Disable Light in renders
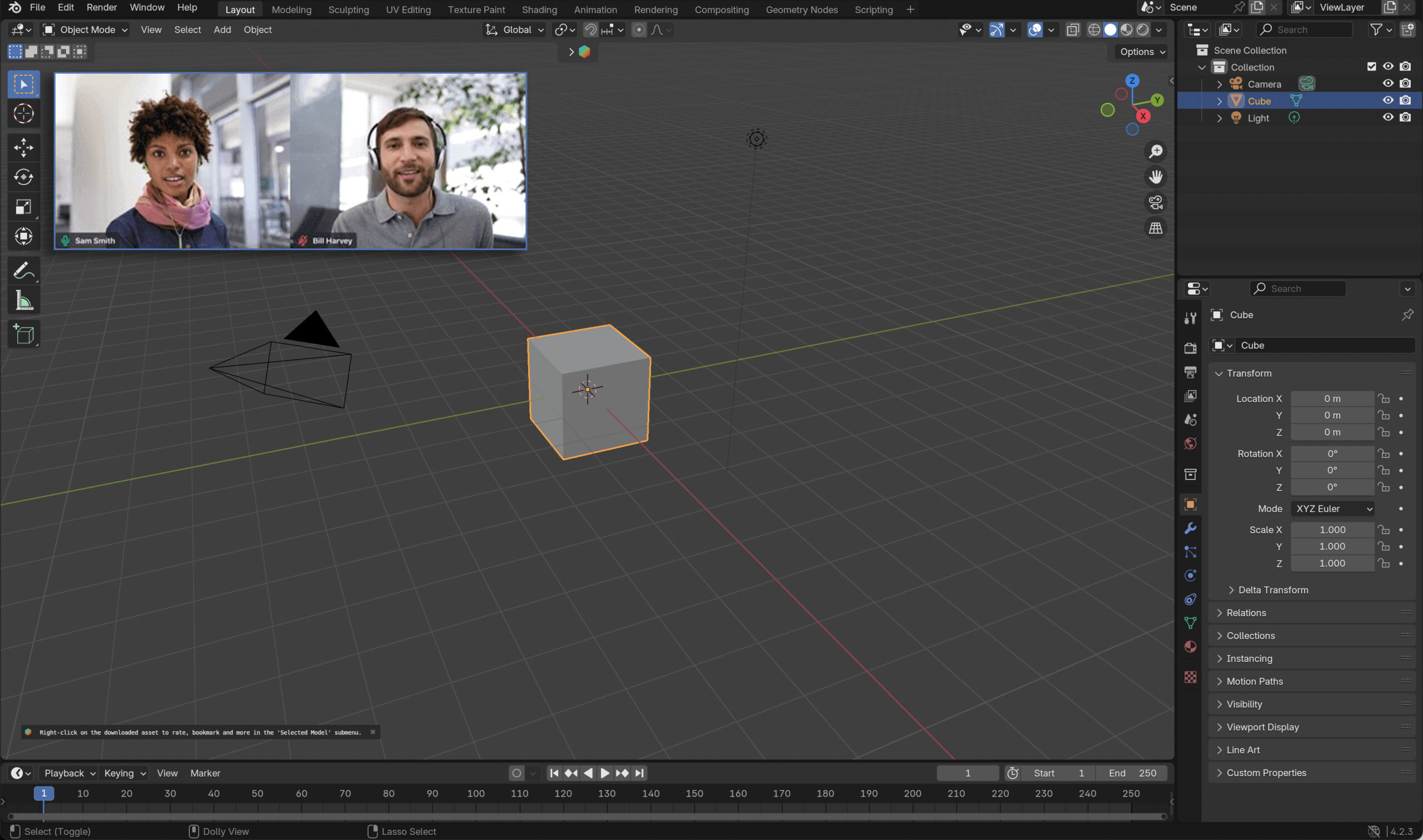This screenshot has width=1423, height=840. pyautogui.click(x=1405, y=118)
